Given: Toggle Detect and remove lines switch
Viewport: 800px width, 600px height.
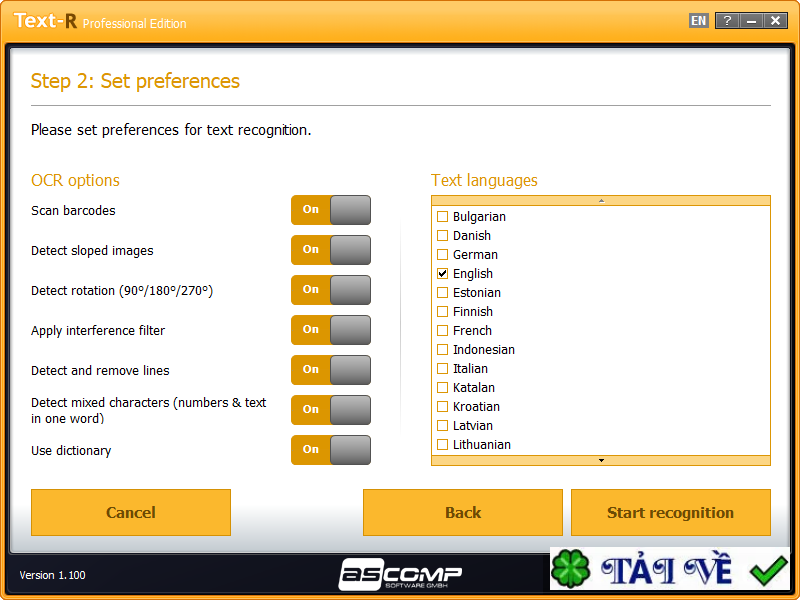Looking at the screenshot, I should pyautogui.click(x=331, y=370).
